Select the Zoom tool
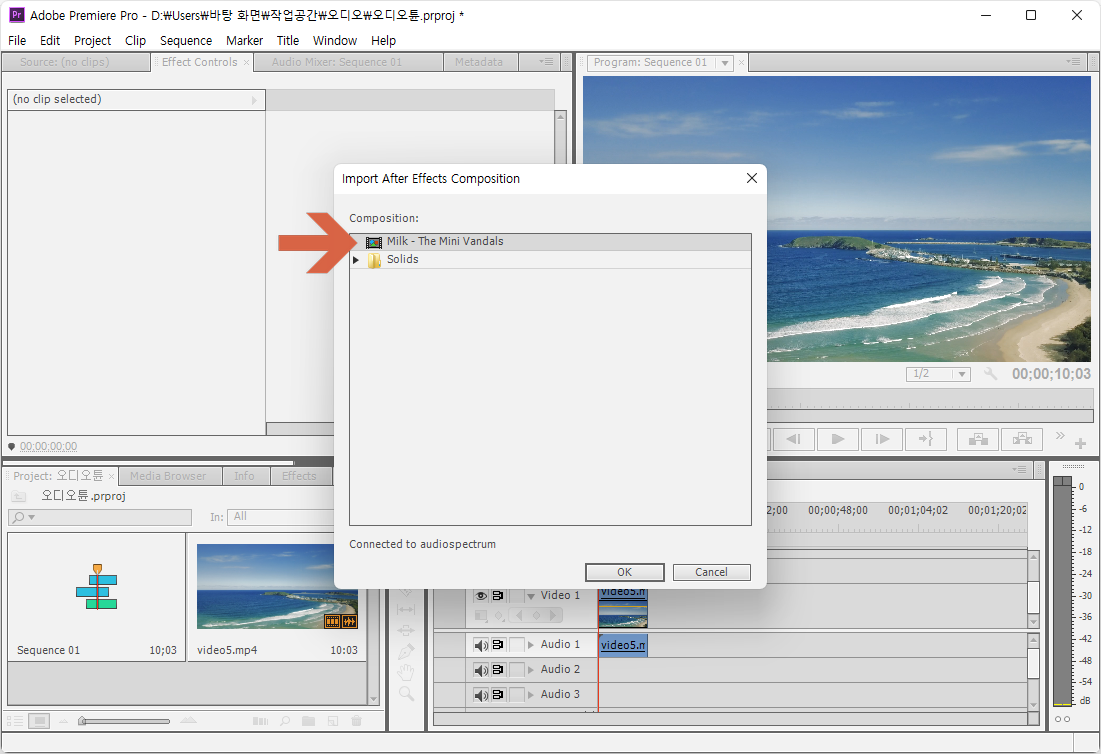The width and height of the screenshot is (1101, 754). (x=406, y=695)
